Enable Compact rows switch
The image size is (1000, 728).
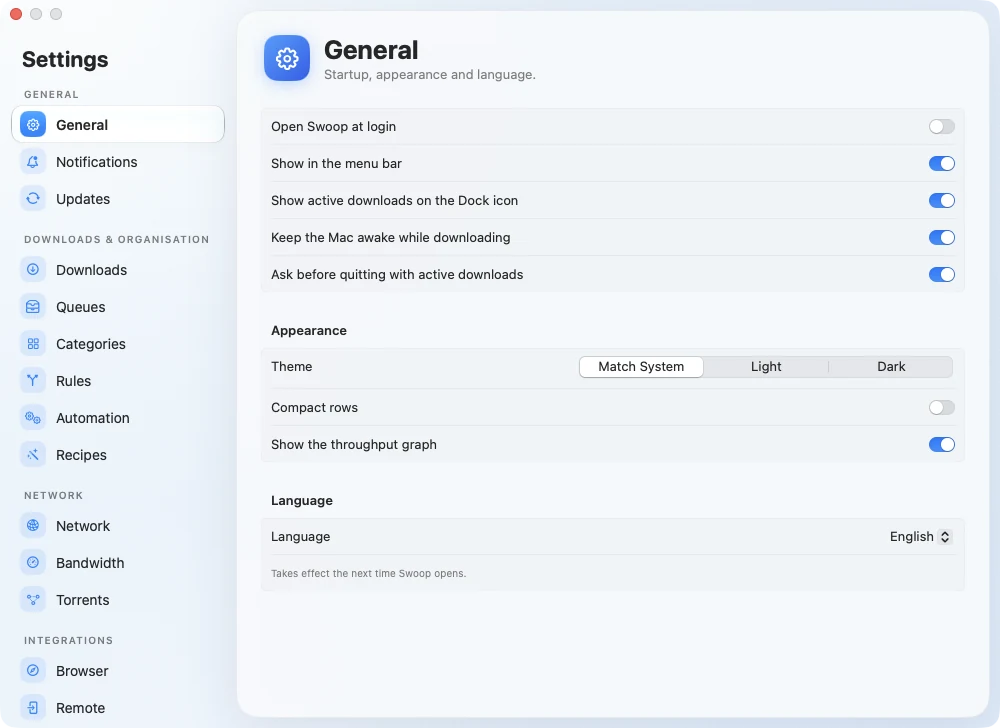tap(941, 407)
